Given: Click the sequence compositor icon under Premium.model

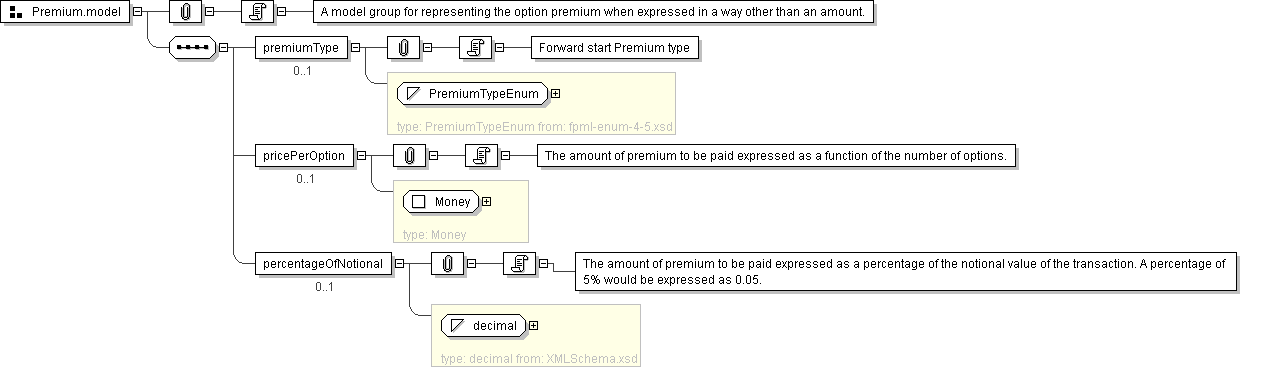Looking at the screenshot, I should click(x=192, y=47).
